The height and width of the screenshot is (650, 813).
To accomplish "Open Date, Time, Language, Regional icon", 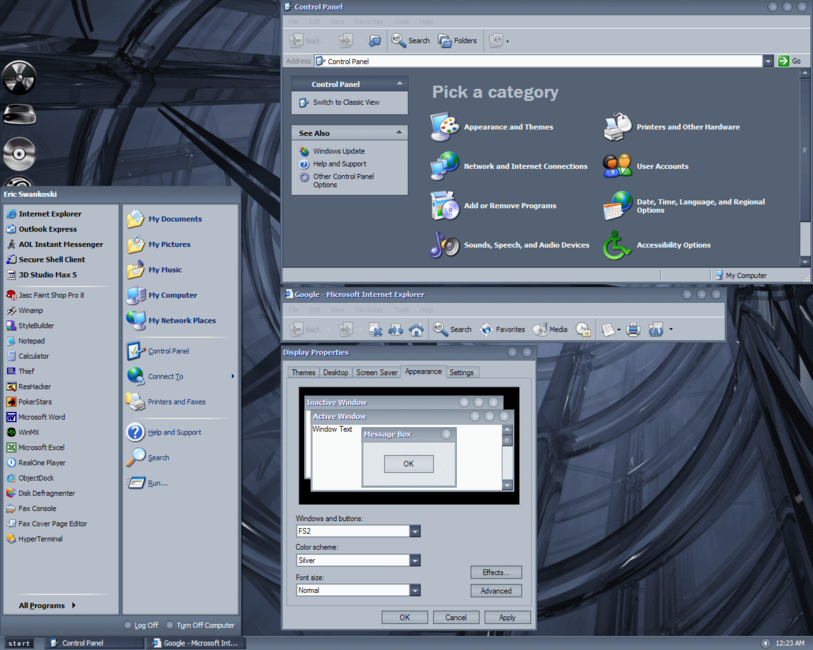I will click(x=617, y=205).
